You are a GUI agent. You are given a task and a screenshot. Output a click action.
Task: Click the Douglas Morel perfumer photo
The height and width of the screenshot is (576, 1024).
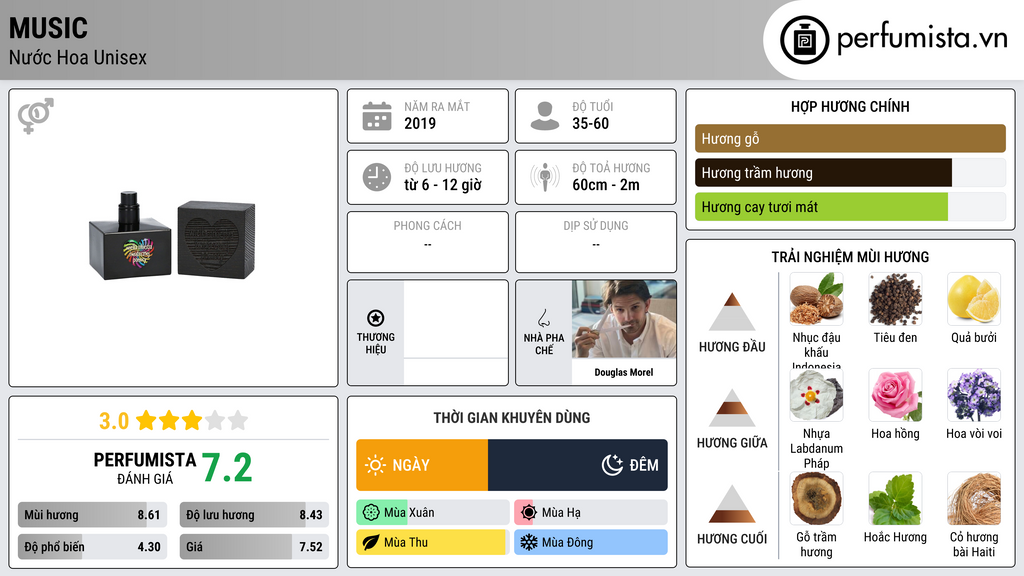click(x=624, y=319)
